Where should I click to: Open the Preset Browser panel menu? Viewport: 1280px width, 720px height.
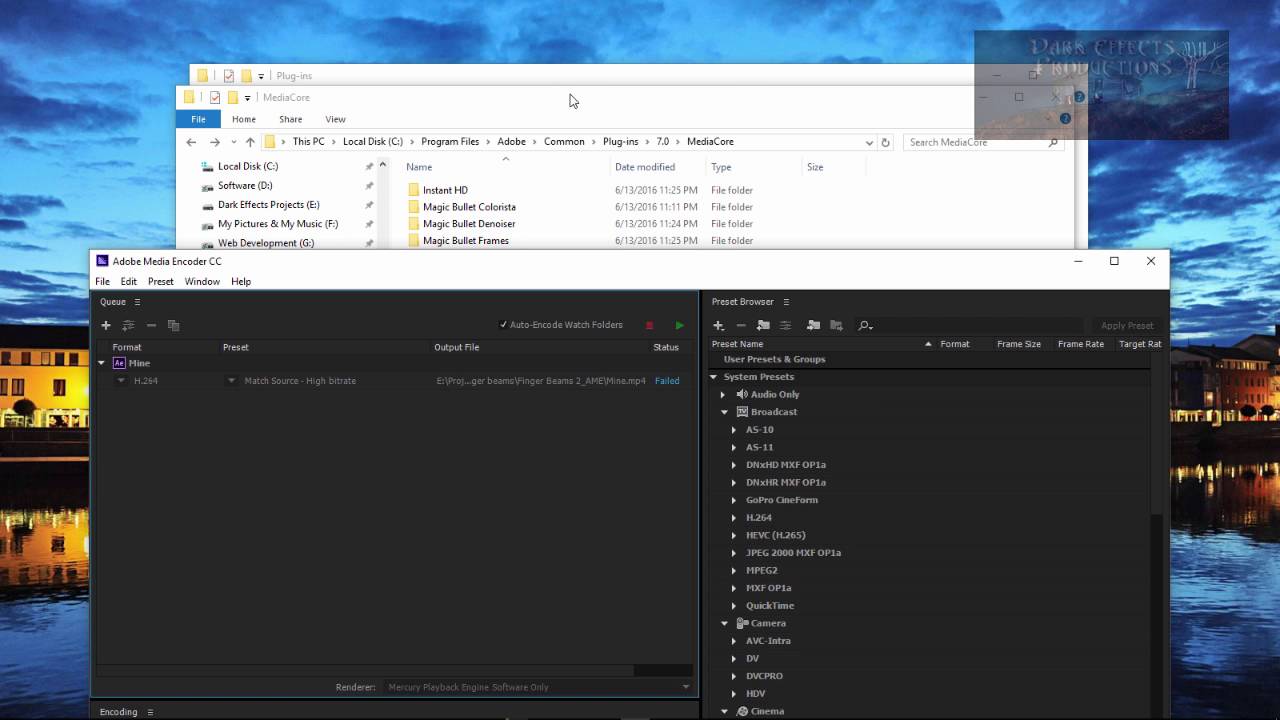click(786, 302)
